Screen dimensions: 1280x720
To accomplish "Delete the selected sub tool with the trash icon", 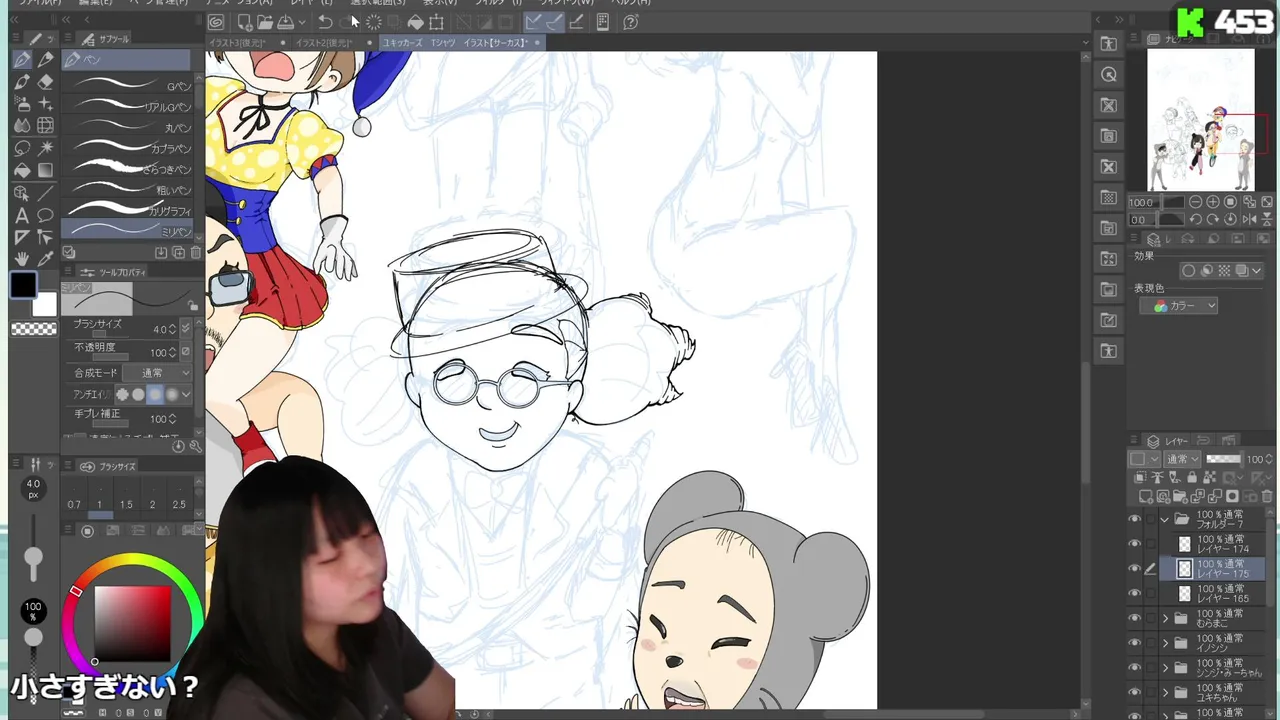I will (x=196, y=253).
